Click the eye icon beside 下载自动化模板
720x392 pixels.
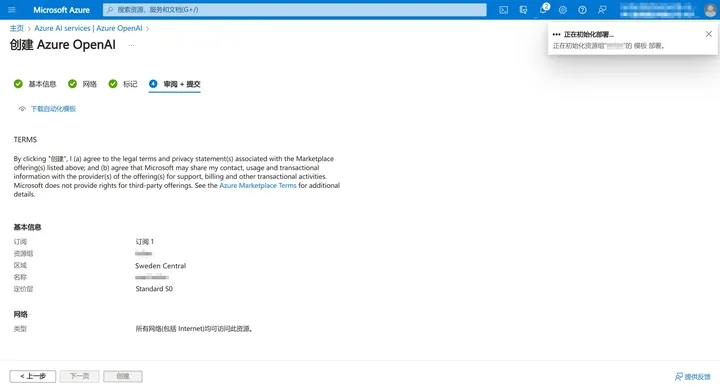[x=22, y=109]
